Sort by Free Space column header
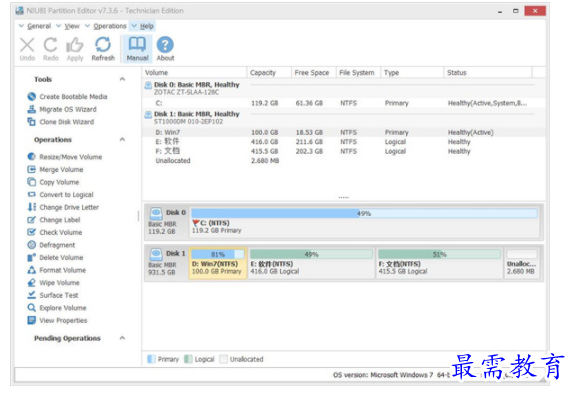 pos(314,73)
